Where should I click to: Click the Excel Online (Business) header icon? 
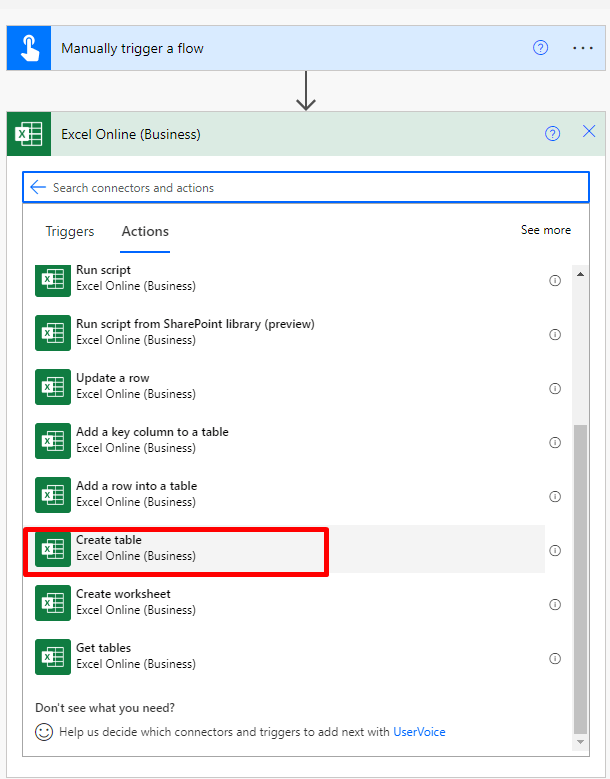click(29, 134)
